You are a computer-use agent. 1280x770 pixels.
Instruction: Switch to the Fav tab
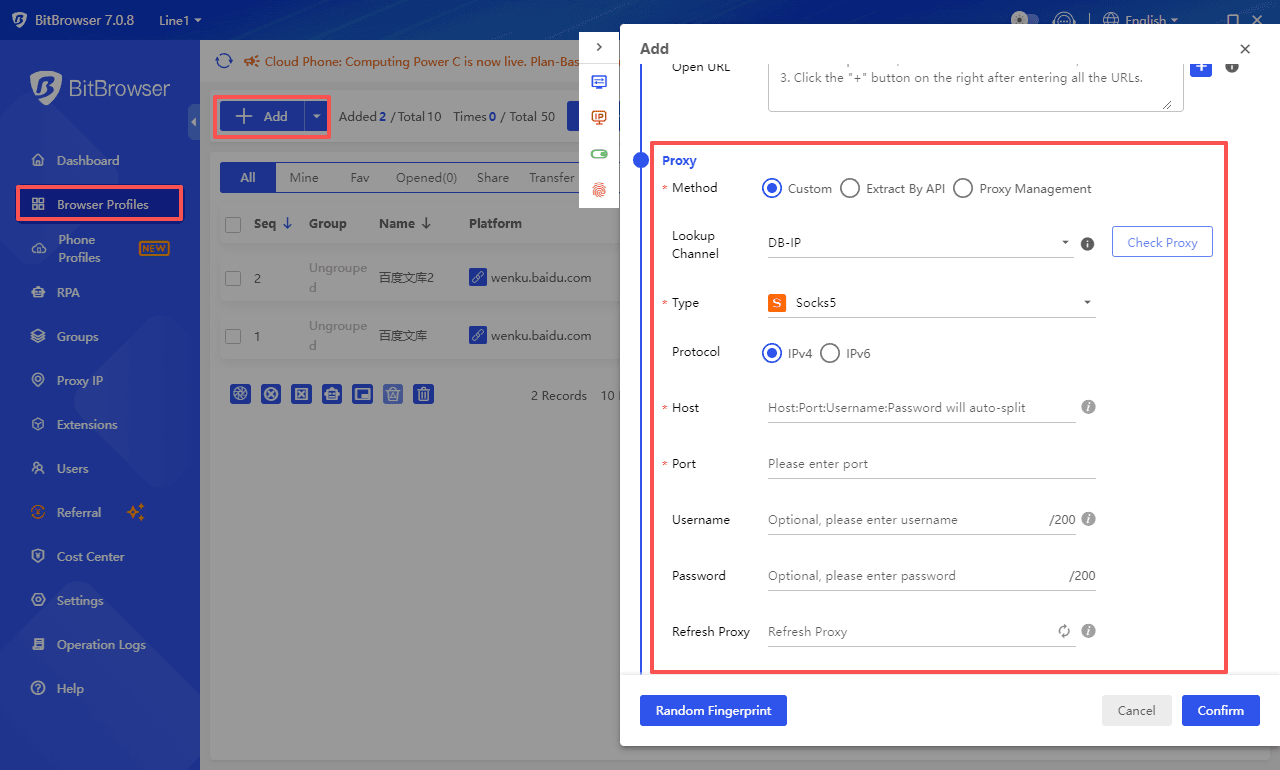click(x=360, y=178)
